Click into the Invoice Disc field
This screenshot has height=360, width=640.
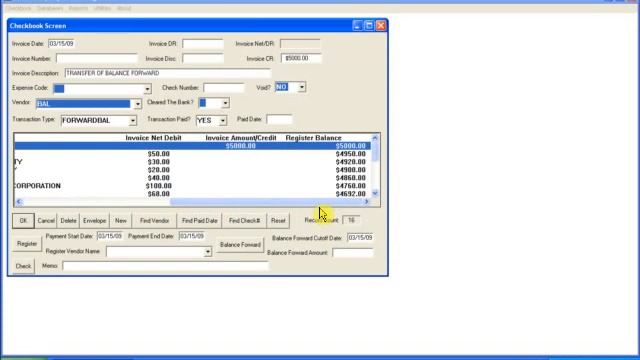point(203,58)
